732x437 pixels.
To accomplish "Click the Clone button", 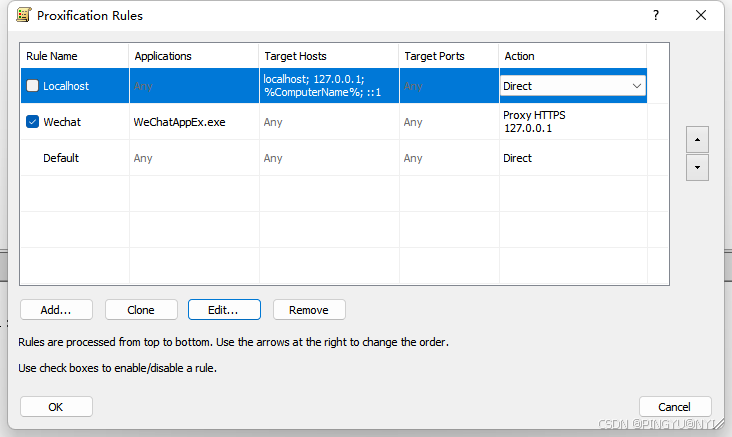I will tap(141, 310).
